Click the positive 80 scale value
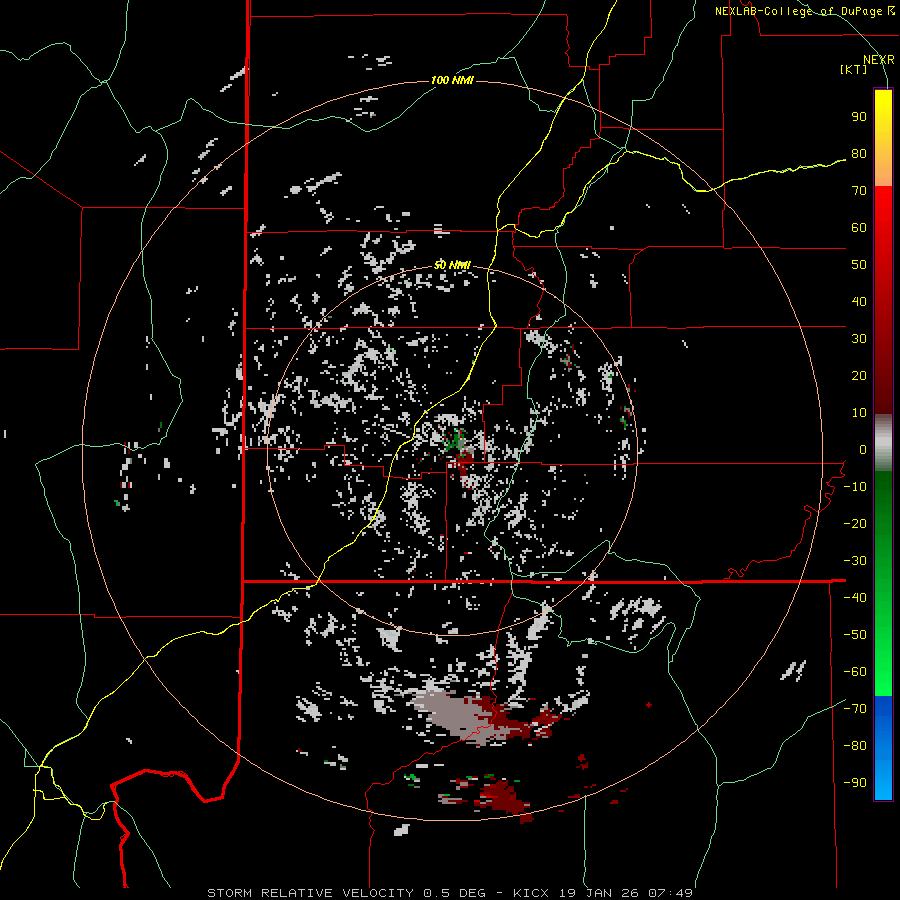This screenshot has width=900, height=900. pos(859,154)
